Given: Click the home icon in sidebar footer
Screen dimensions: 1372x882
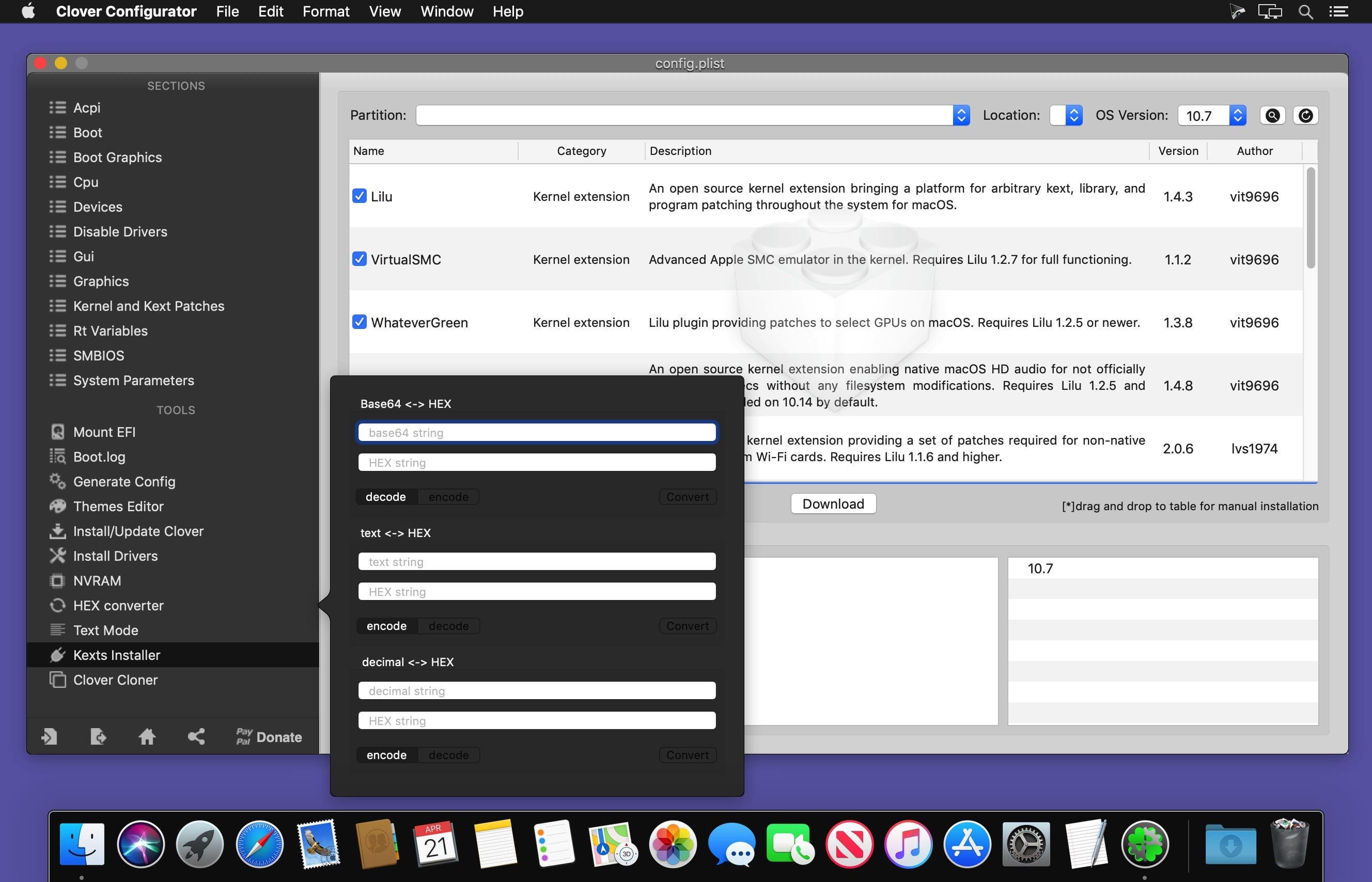Looking at the screenshot, I should 147,737.
